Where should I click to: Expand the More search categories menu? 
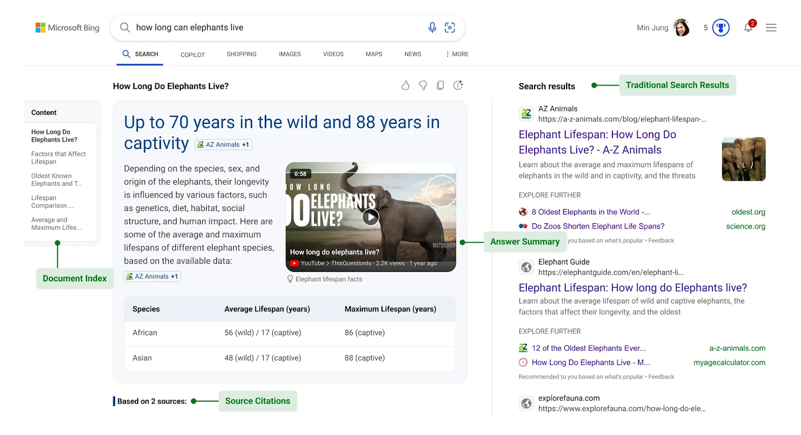point(457,54)
